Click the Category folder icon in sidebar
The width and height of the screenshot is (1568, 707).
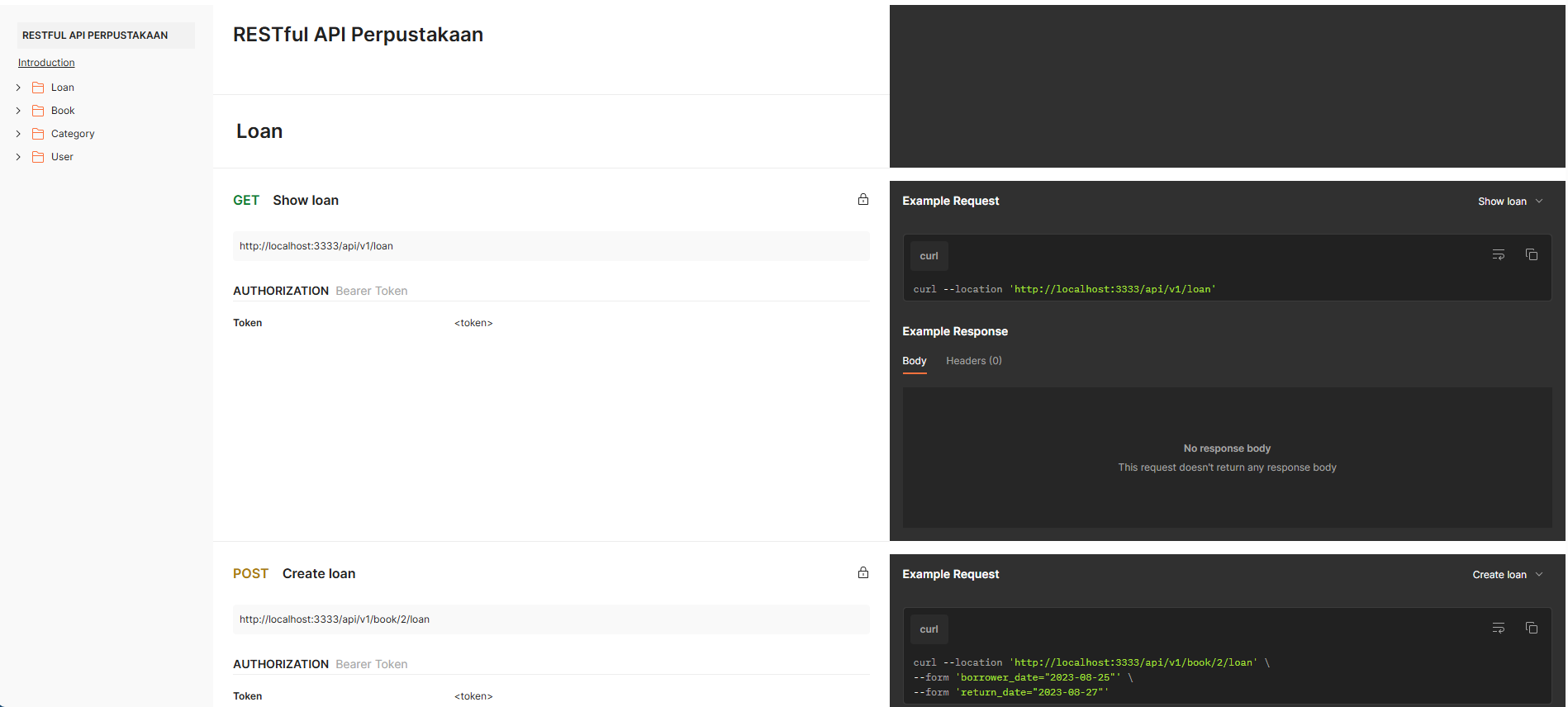[x=38, y=134]
